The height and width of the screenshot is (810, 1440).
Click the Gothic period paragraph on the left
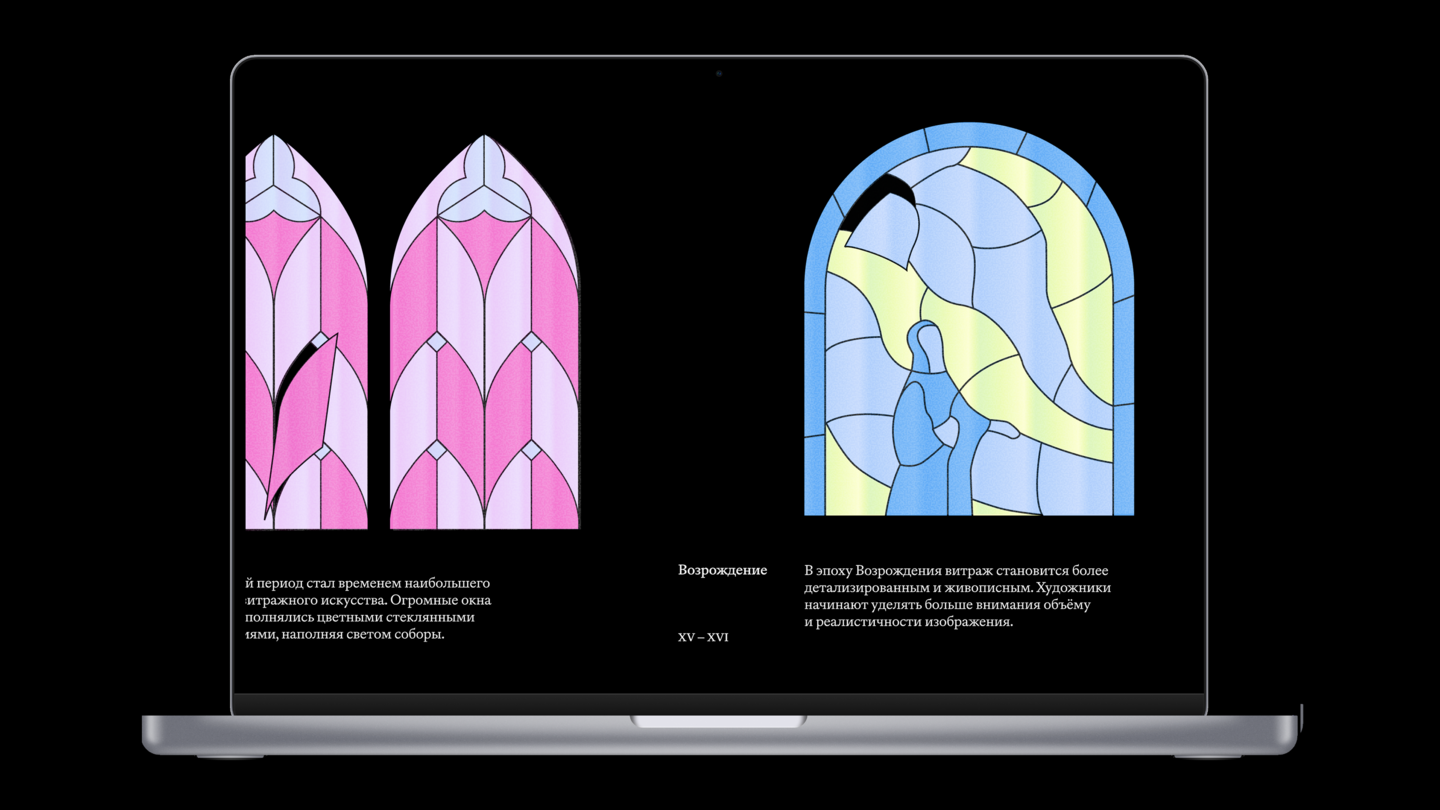coord(368,608)
